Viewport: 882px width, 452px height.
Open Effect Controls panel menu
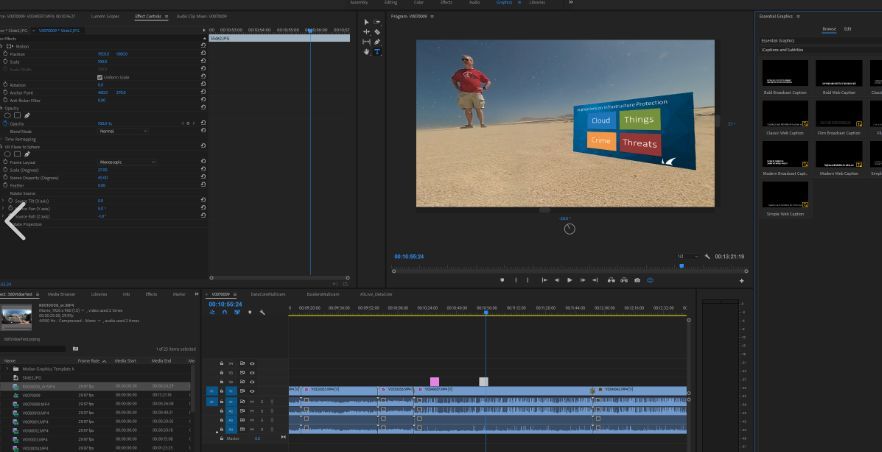coord(166,16)
